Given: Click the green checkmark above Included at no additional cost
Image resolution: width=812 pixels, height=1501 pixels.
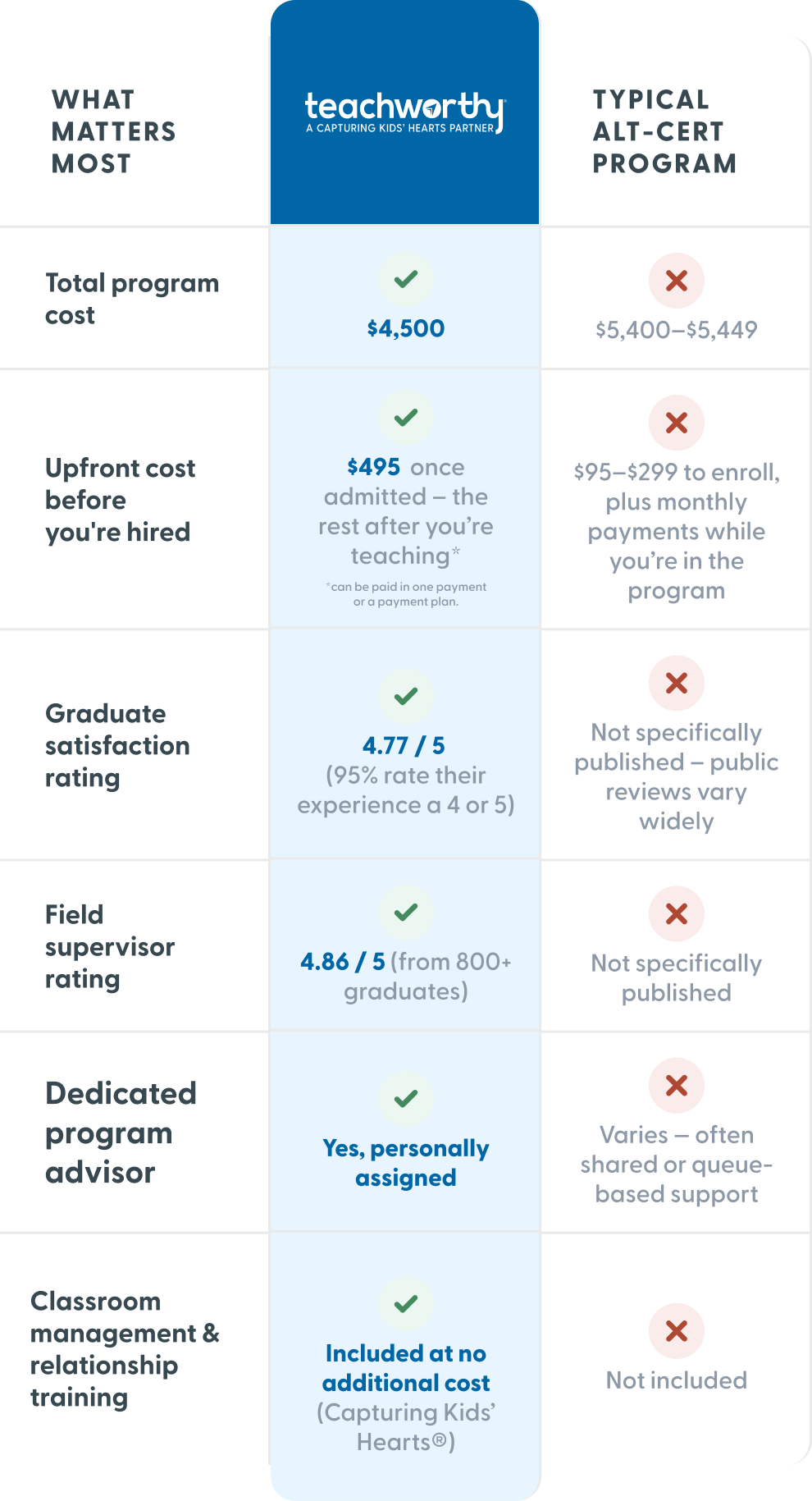Looking at the screenshot, I should click(x=406, y=1304).
